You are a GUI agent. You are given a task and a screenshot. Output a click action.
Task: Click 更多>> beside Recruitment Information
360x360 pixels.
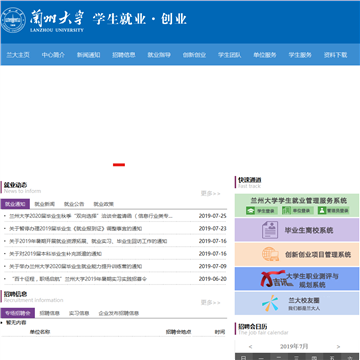[x=210, y=302]
